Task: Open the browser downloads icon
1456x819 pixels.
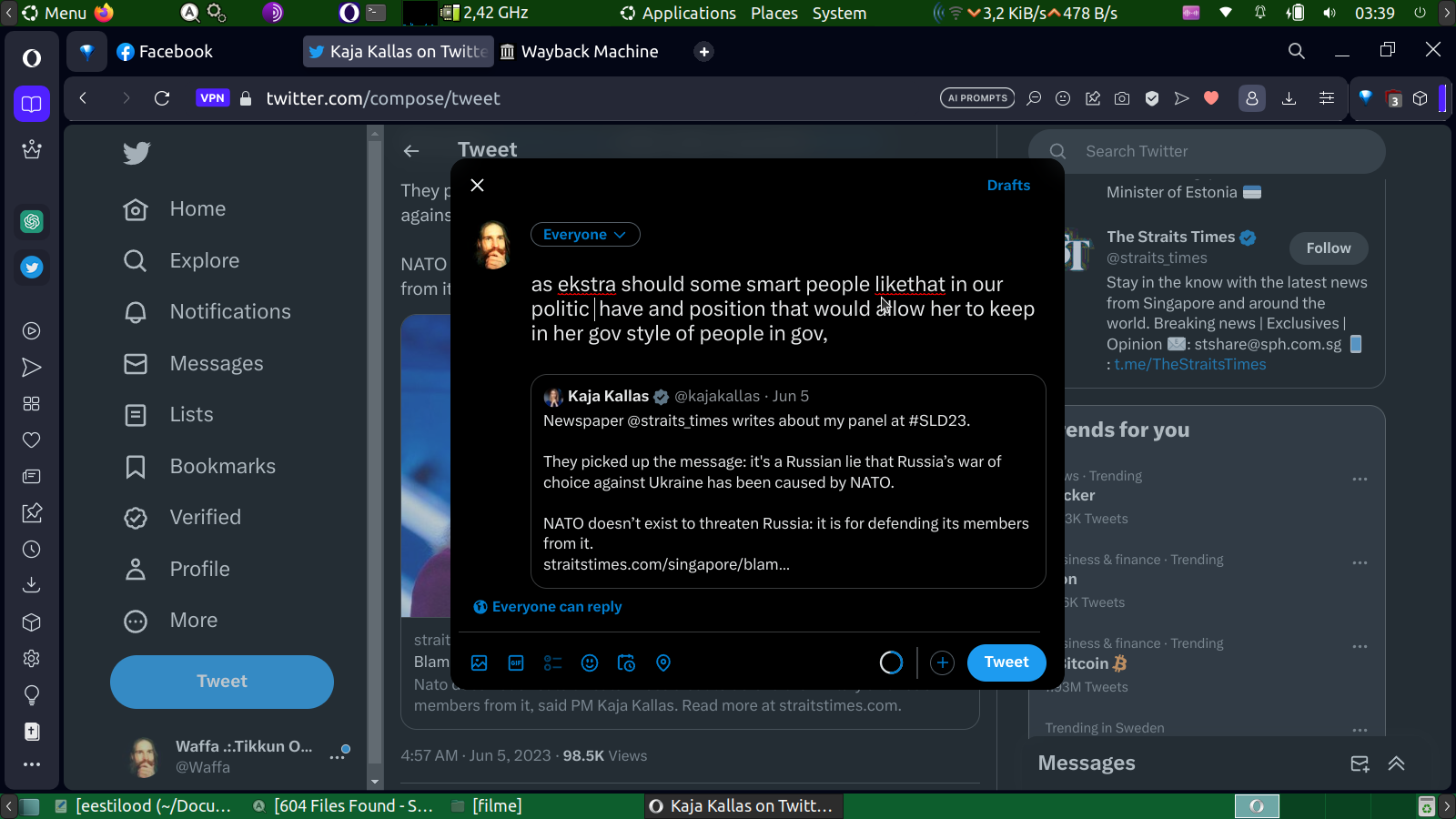Action: pyautogui.click(x=1289, y=98)
